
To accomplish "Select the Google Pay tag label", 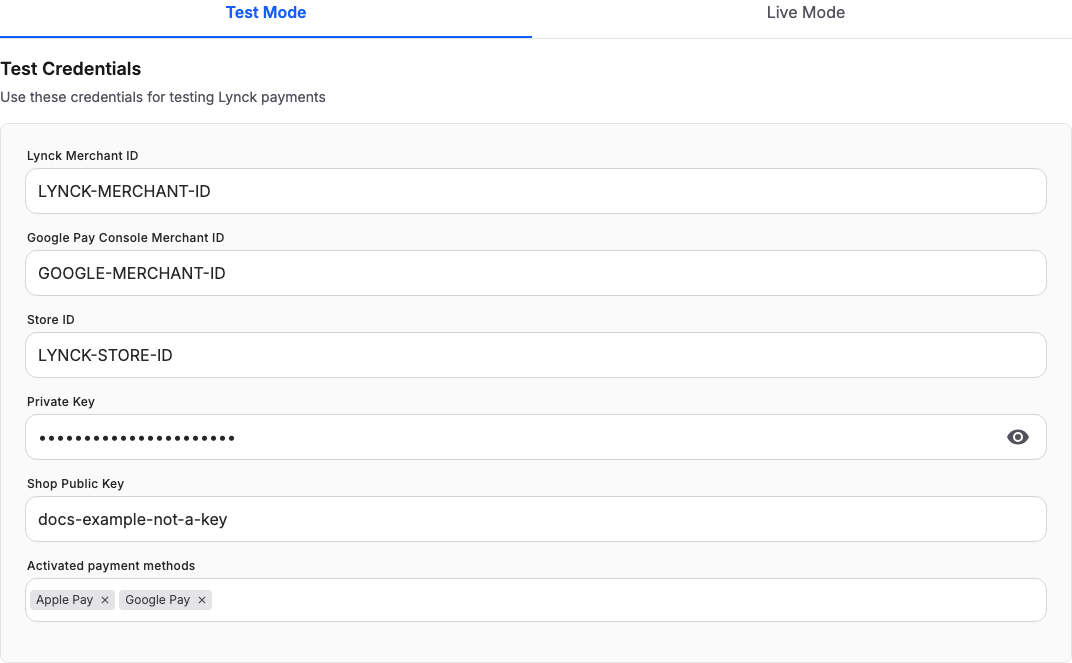I will 157,599.
